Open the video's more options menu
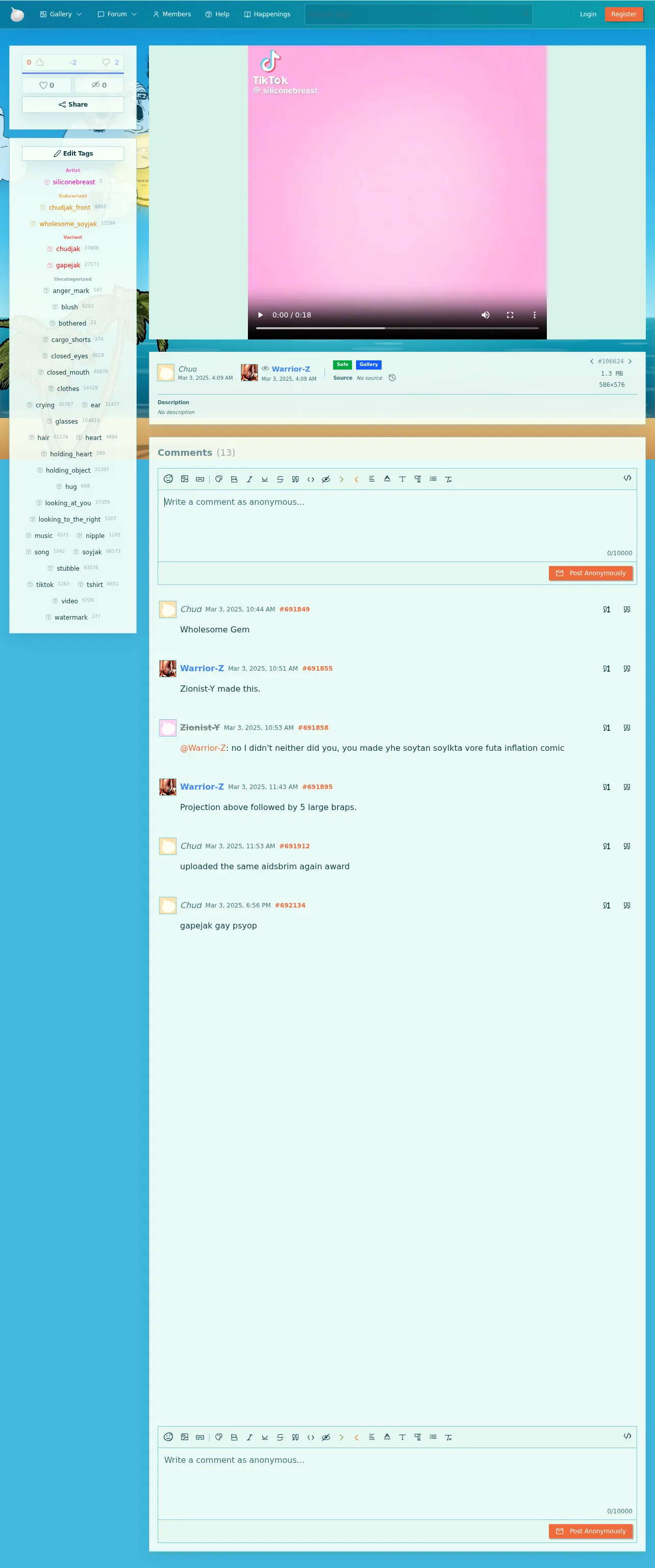655x1568 pixels. pyautogui.click(x=535, y=315)
